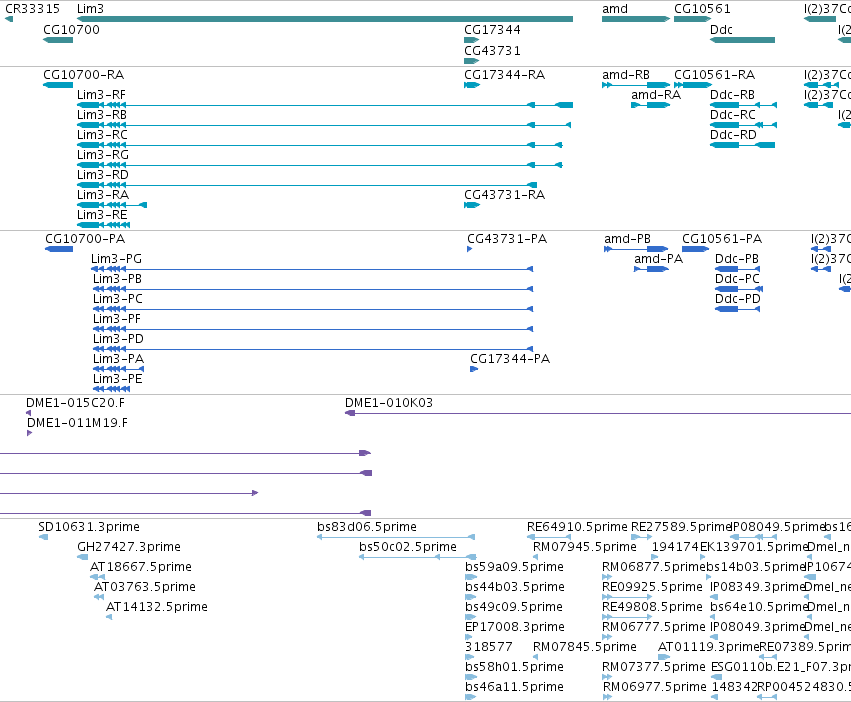Select EST bs59a09.5prime label

[x=515, y=567]
